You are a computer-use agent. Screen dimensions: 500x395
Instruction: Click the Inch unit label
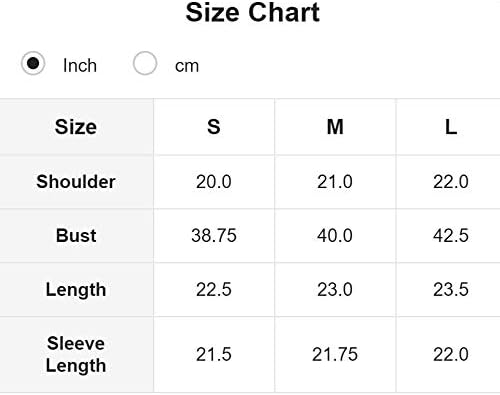[x=80, y=65]
